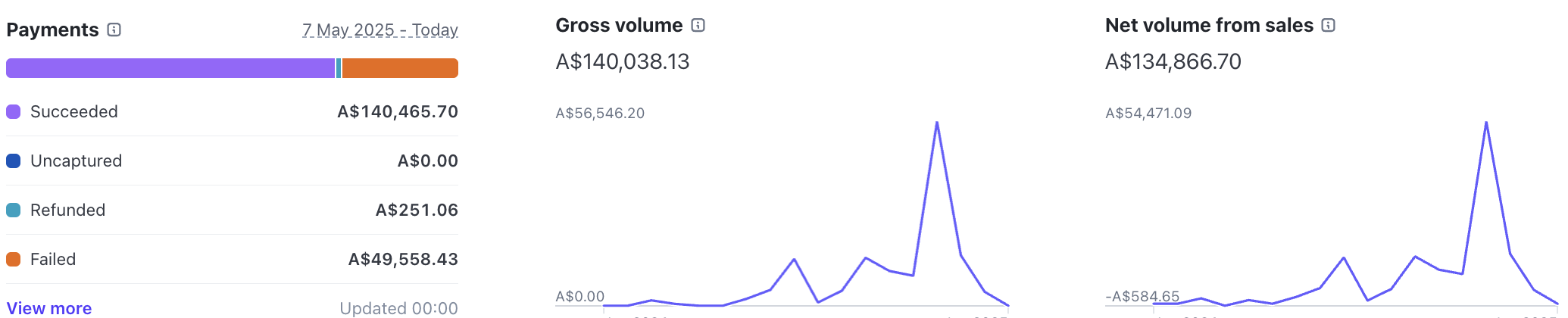Click the Gross volume info icon
The height and width of the screenshot is (318, 1568).
coord(698,26)
